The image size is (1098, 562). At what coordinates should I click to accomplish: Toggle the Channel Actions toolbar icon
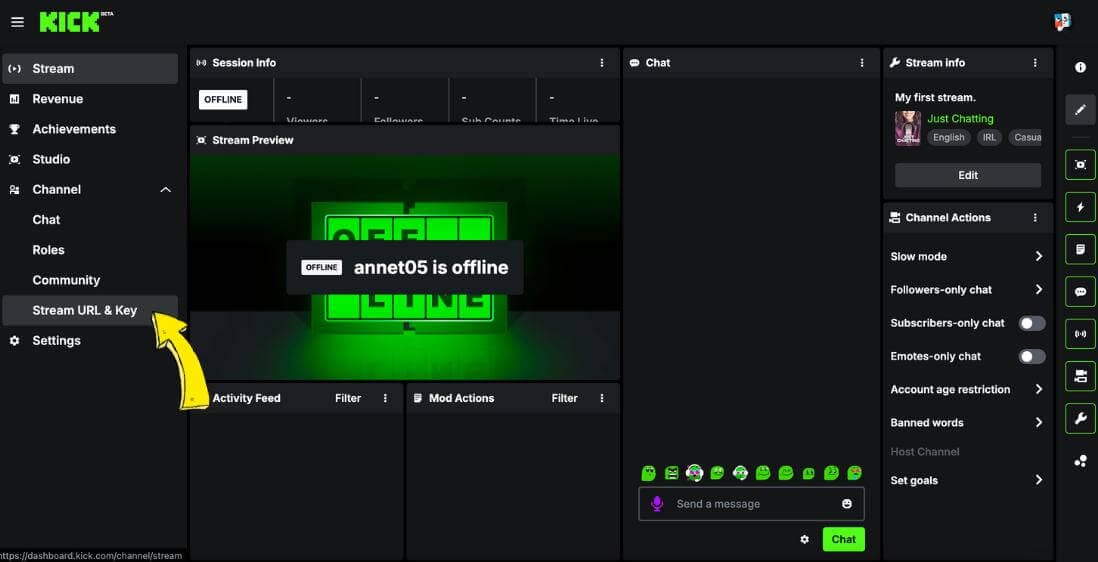point(1080,376)
